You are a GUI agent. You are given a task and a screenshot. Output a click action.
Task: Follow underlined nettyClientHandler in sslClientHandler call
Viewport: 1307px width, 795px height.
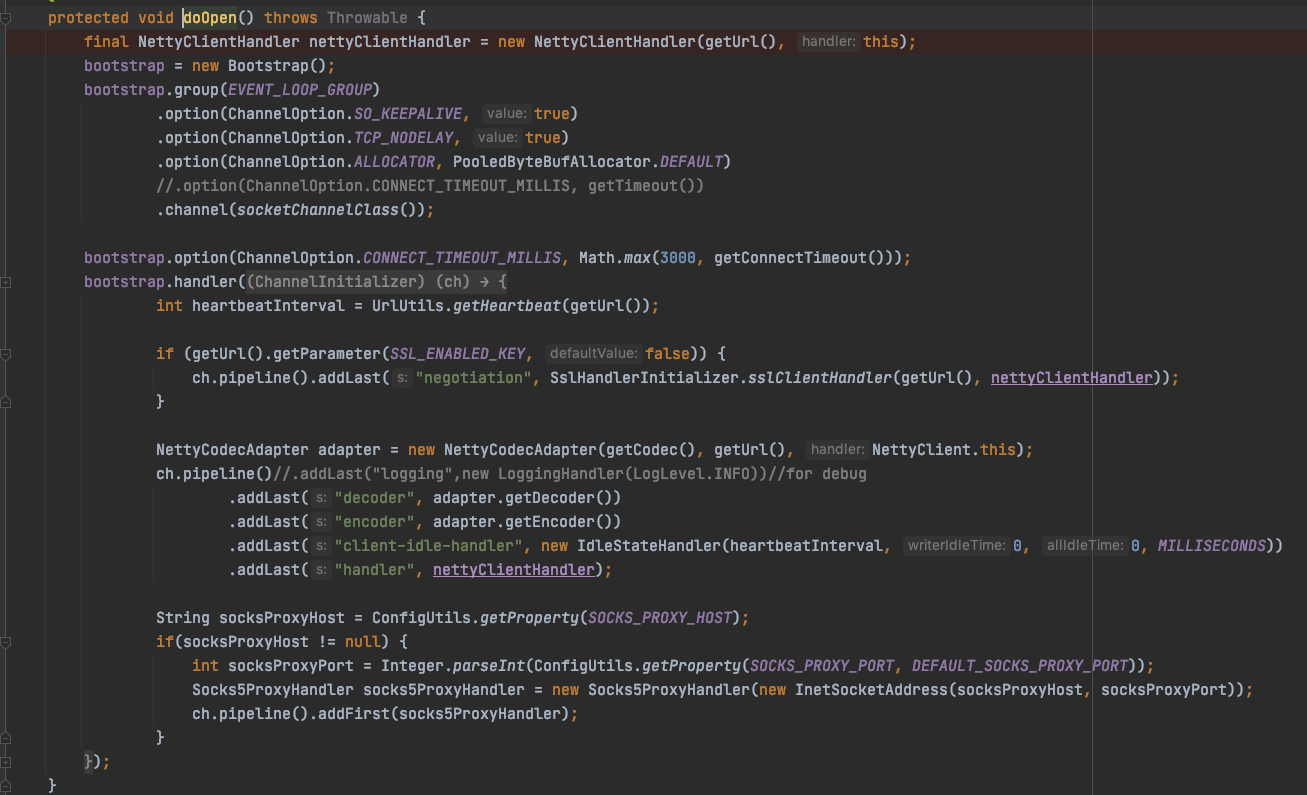(x=1072, y=378)
